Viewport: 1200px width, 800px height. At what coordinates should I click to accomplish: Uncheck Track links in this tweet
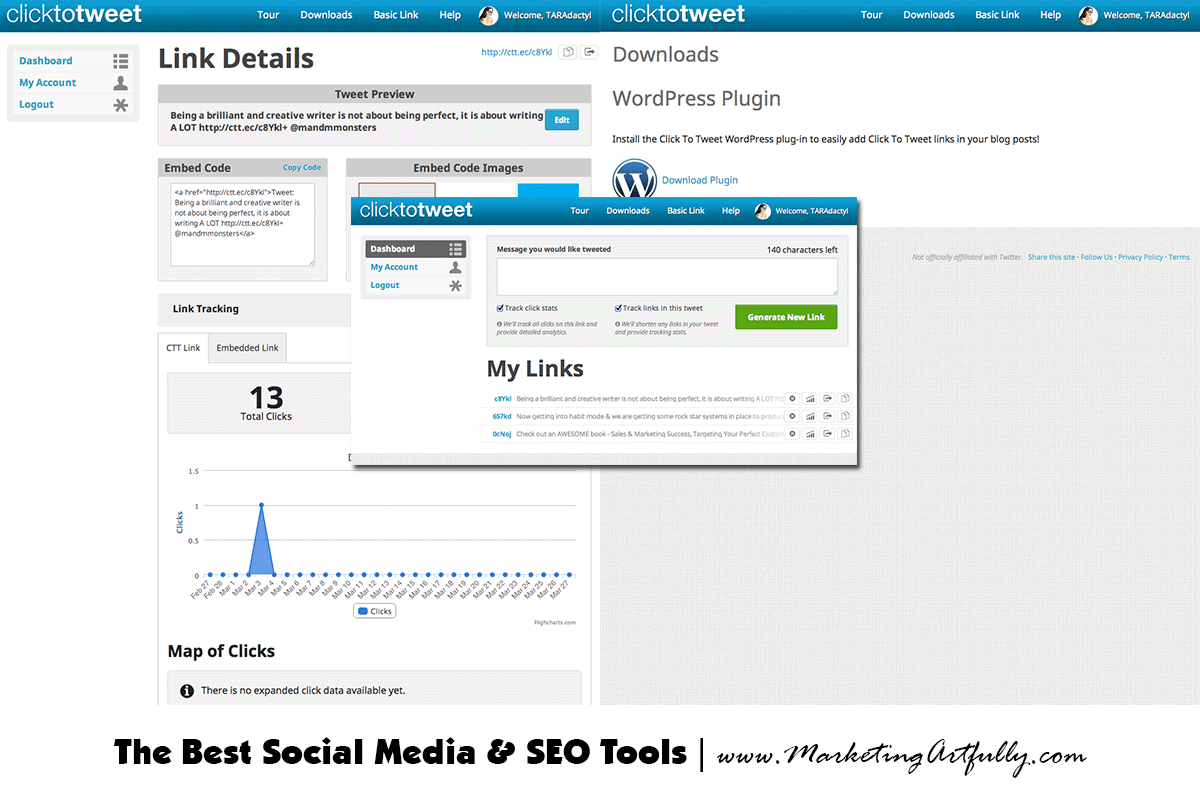[x=618, y=308]
